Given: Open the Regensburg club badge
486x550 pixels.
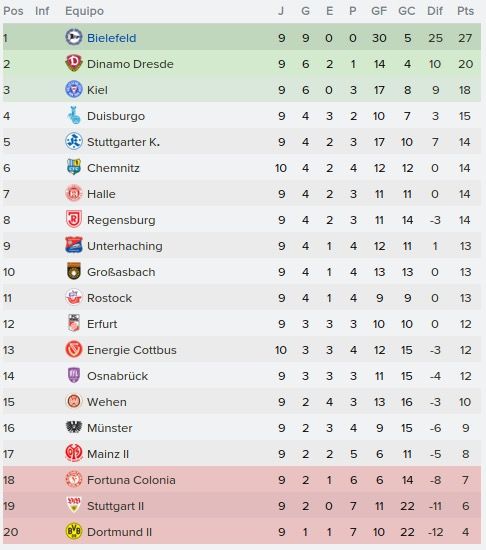Looking at the screenshot, I should tap(74, 219).
